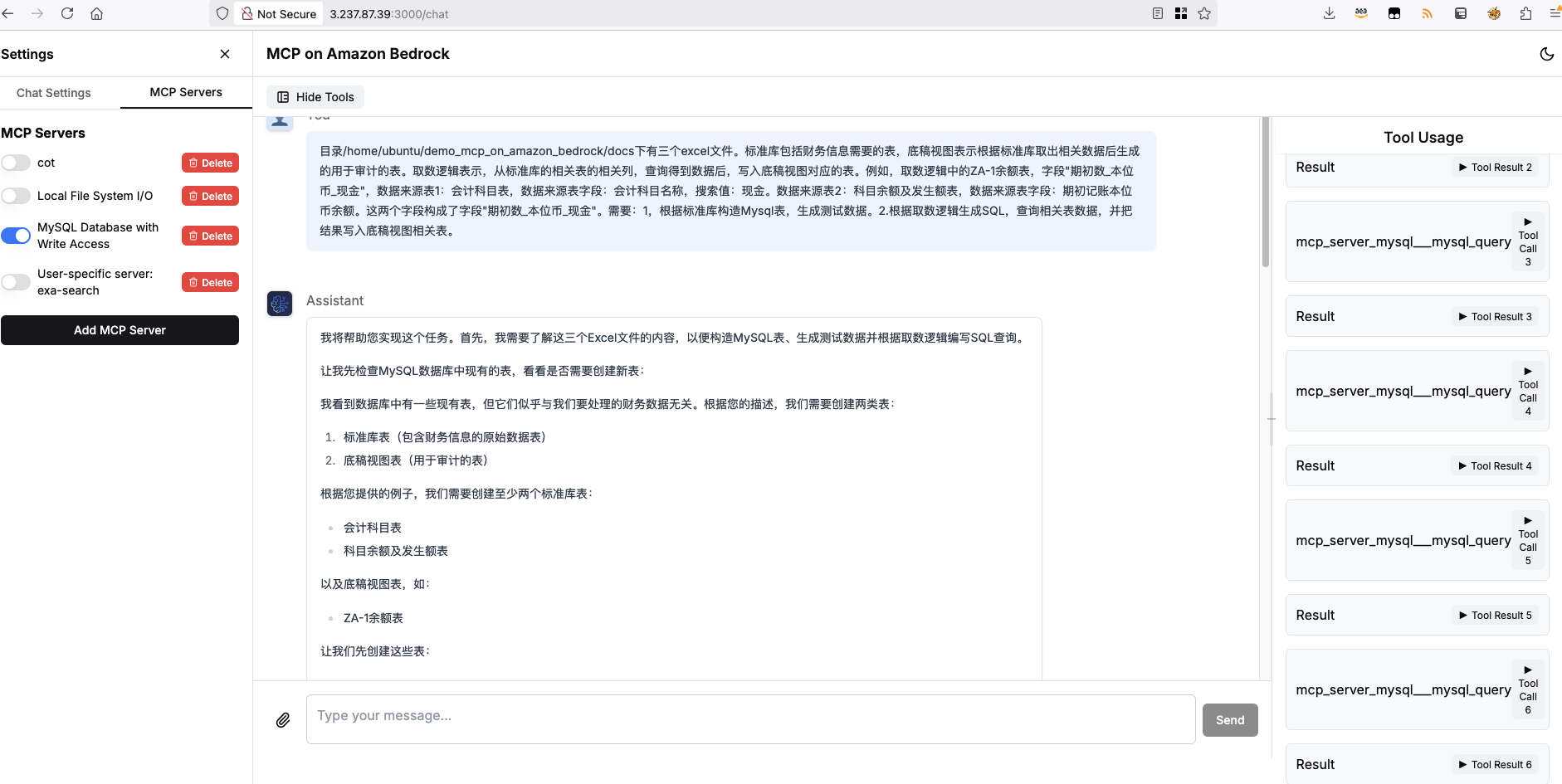Click the chat area scrollbar
1562x784 pixels.
coord(1266,192)
